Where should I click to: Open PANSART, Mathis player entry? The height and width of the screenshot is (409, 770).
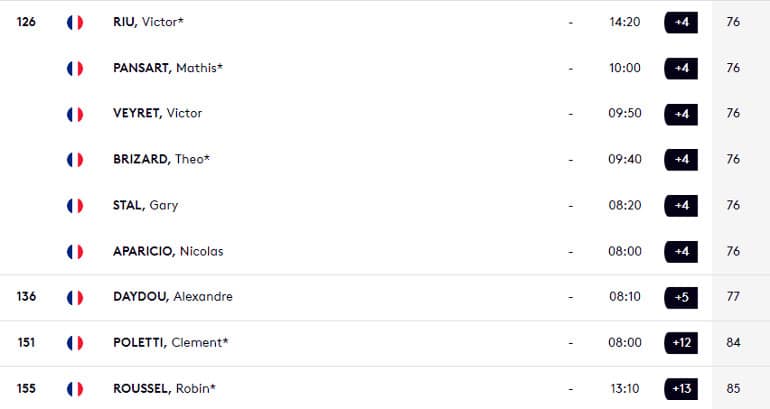click(168, 68)
